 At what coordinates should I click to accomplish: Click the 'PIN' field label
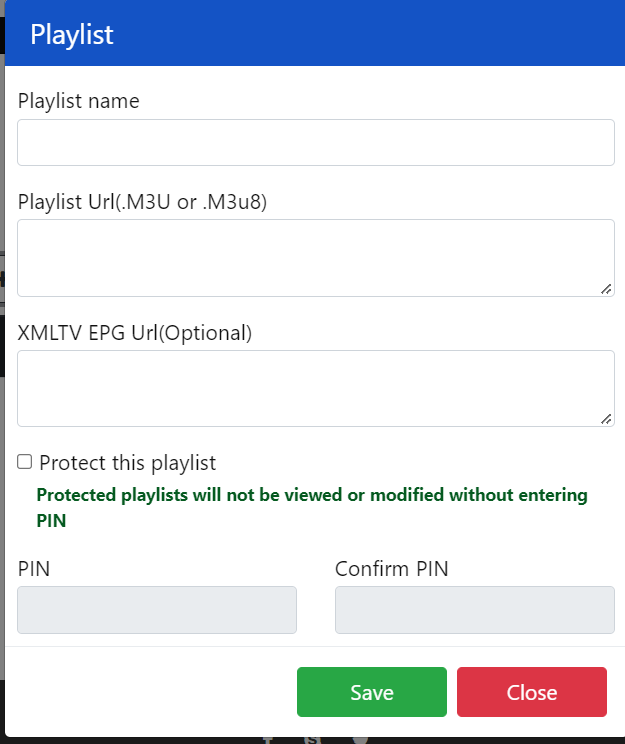tap(34, 569)
